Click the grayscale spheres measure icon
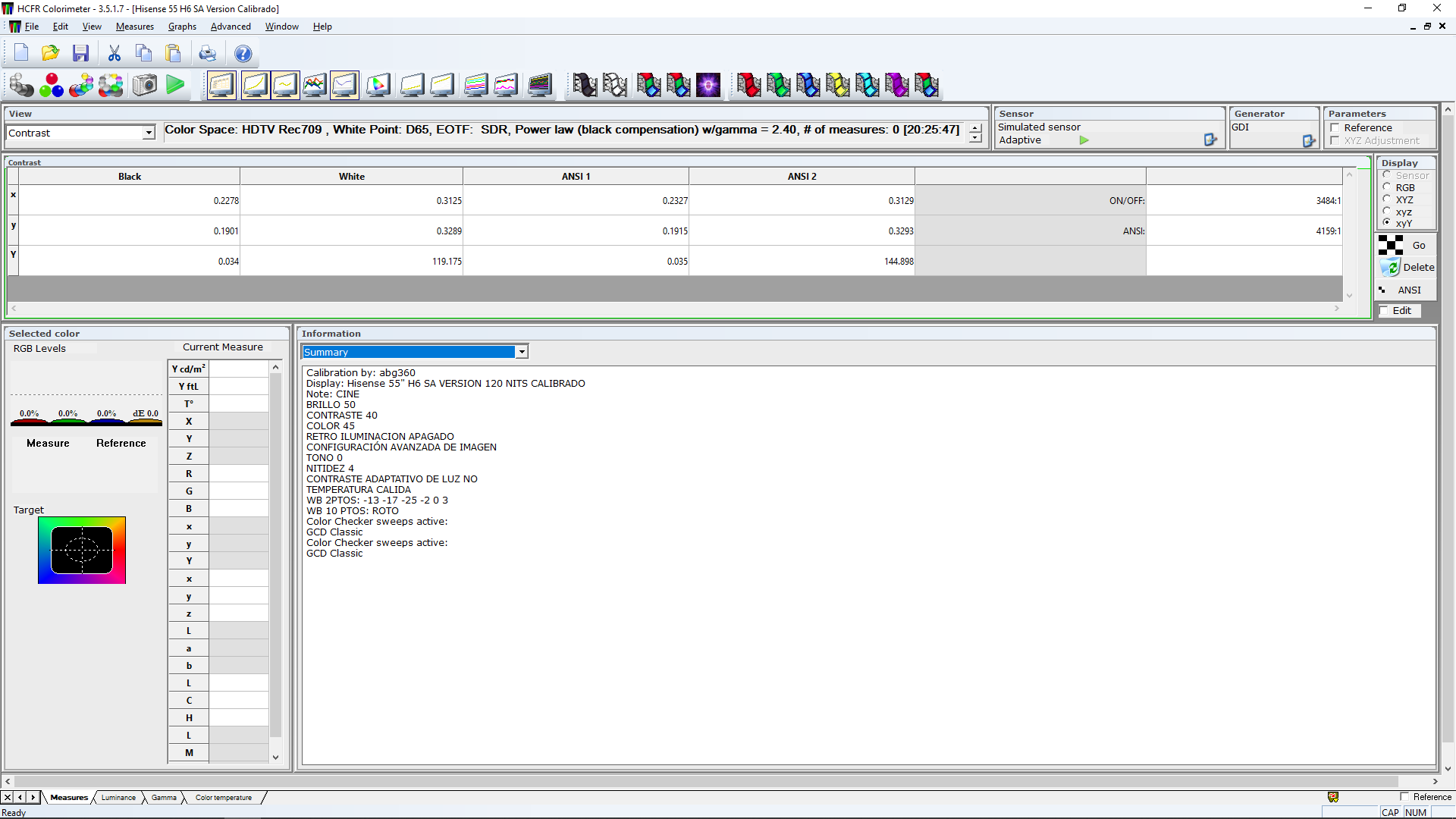Viewport: 1456px width, 819px height. pos(22,85)
